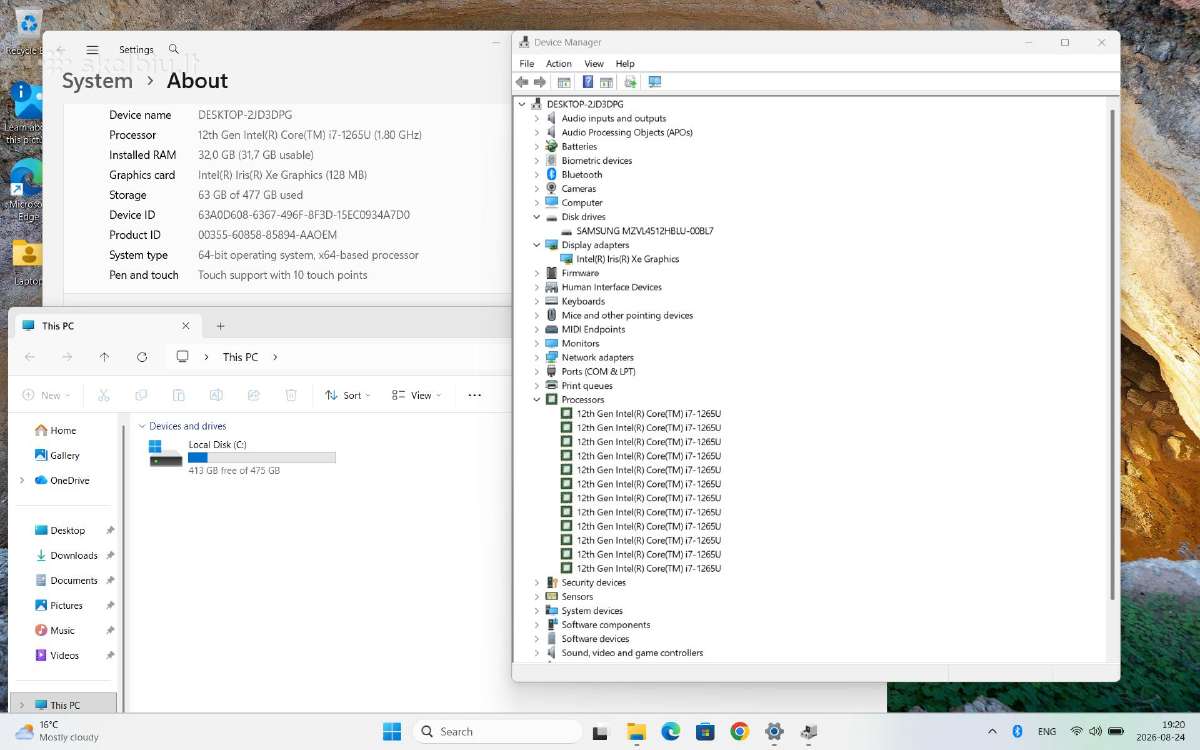This screenshot has width=1200, height=750.
Task: Click the Device ID value in Settings About
Action: (x=304, y=215)
